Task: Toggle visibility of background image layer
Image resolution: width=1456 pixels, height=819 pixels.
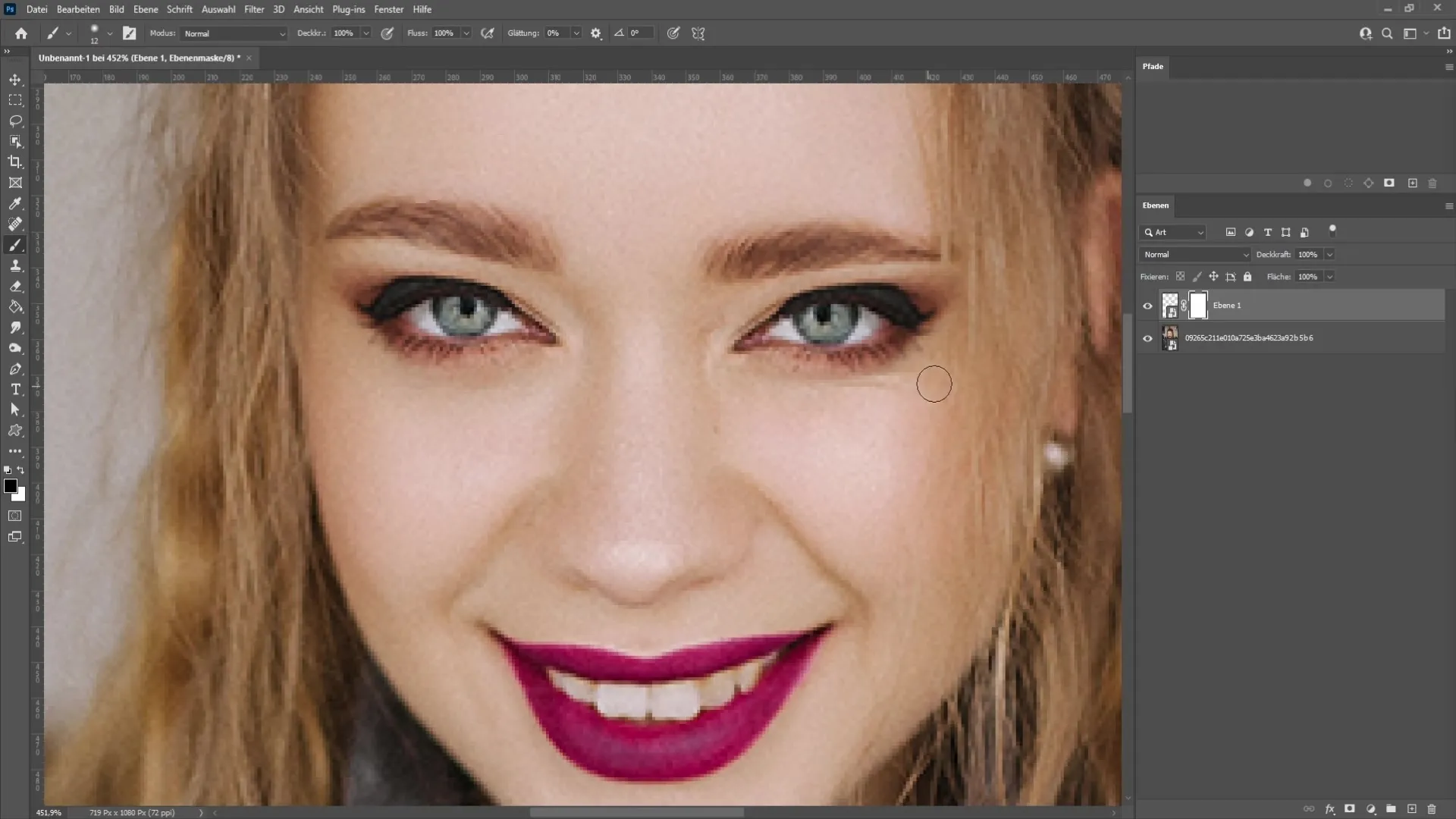Action: [x=1148, y=338]
